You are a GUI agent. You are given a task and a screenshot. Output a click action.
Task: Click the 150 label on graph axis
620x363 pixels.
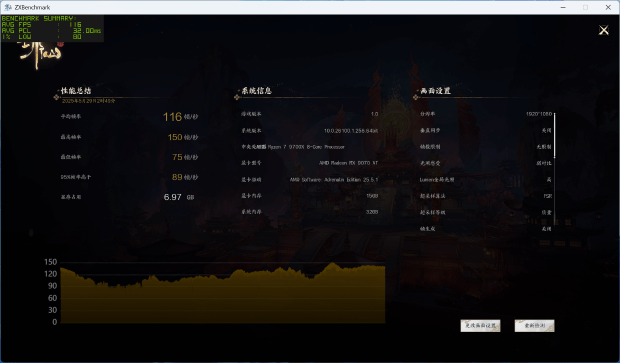point(51,262)
